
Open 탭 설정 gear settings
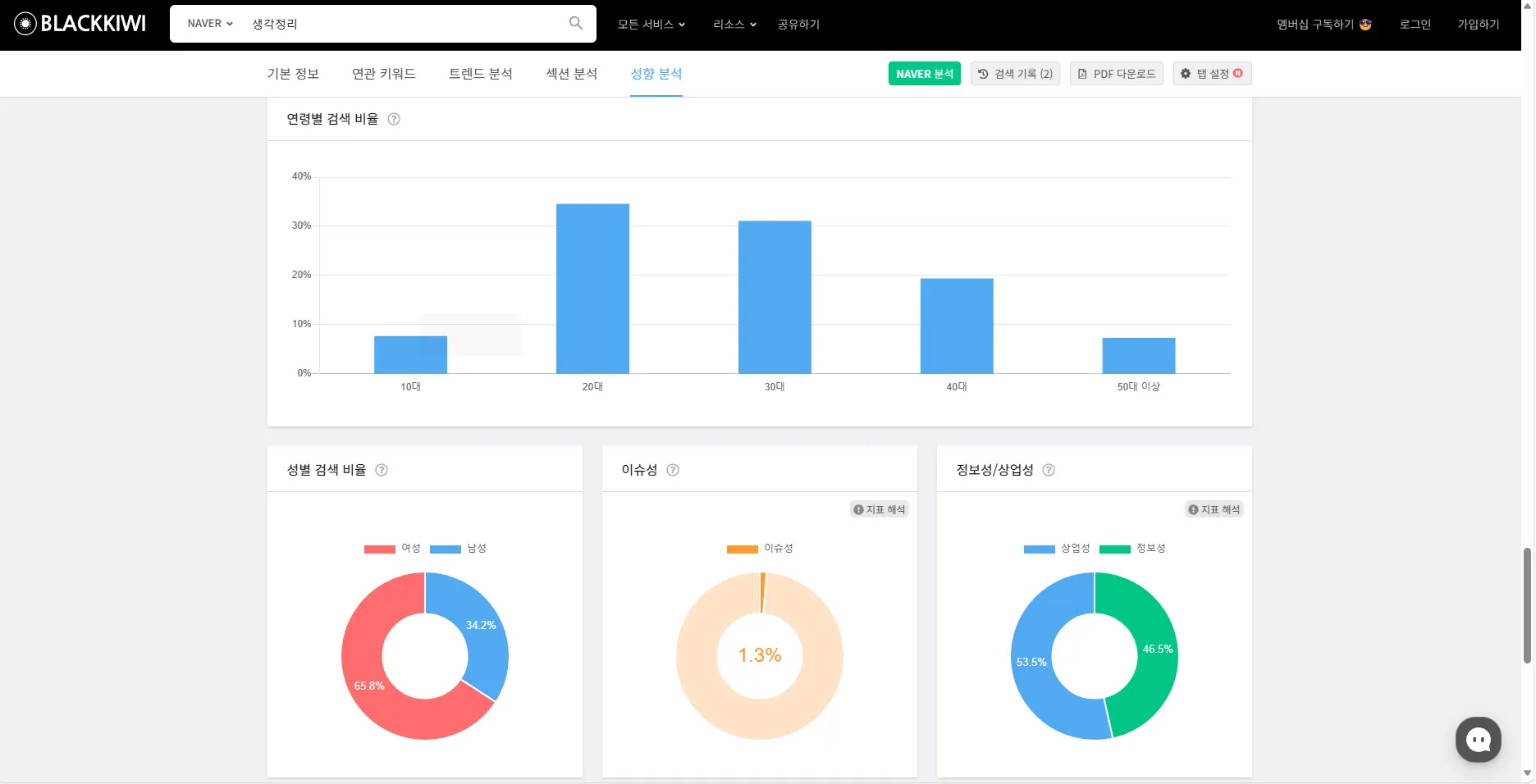(1212, 74)
